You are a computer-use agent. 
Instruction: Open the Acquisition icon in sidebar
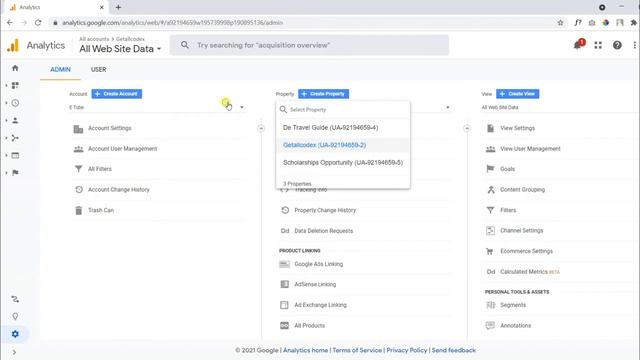pyautogui.click(x=15, y=138)
